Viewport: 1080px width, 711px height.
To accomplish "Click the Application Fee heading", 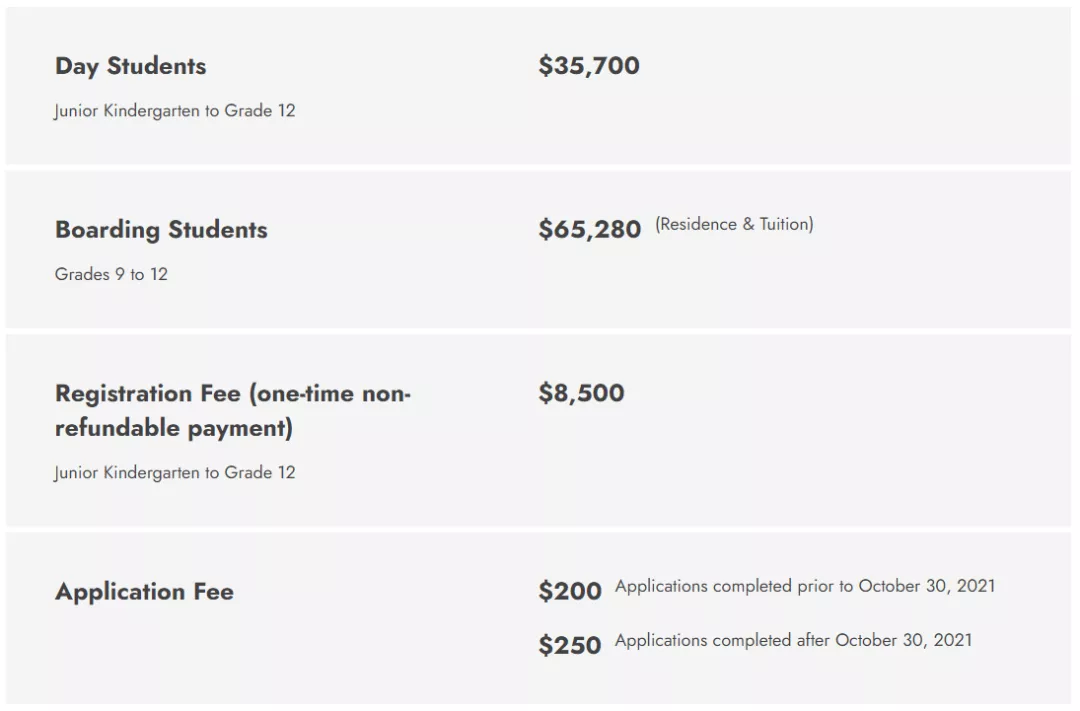I will [x=145, y=592].
